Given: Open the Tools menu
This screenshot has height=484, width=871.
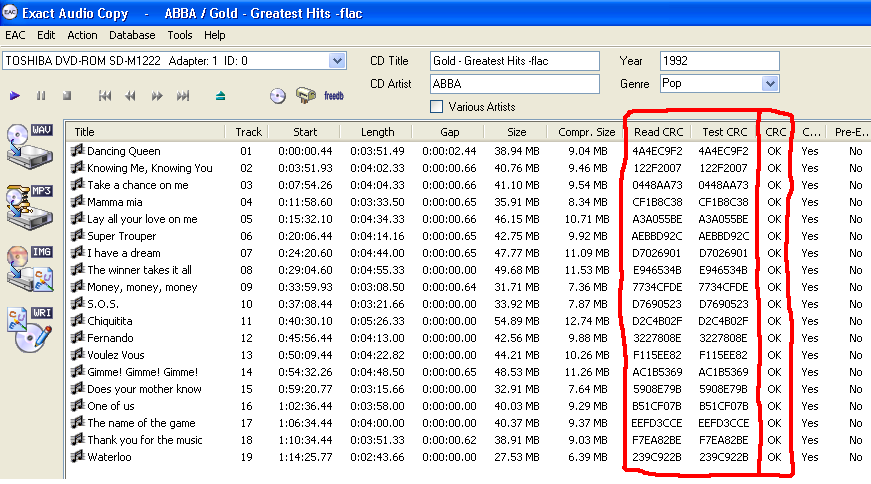Looking at the screenshot, I should pos(180,35).
